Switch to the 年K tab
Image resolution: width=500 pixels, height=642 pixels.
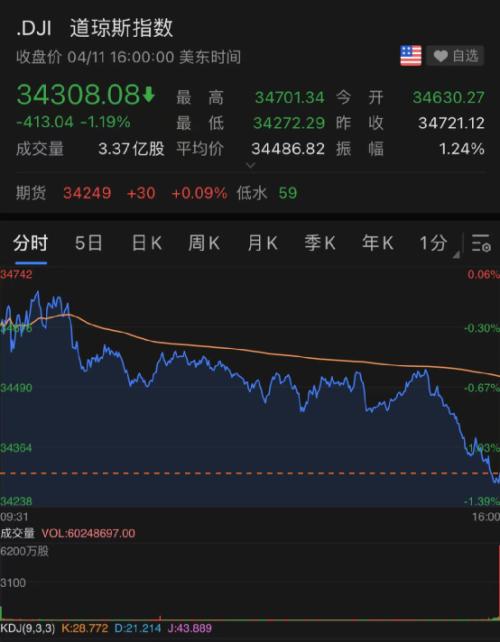point(378,244)
